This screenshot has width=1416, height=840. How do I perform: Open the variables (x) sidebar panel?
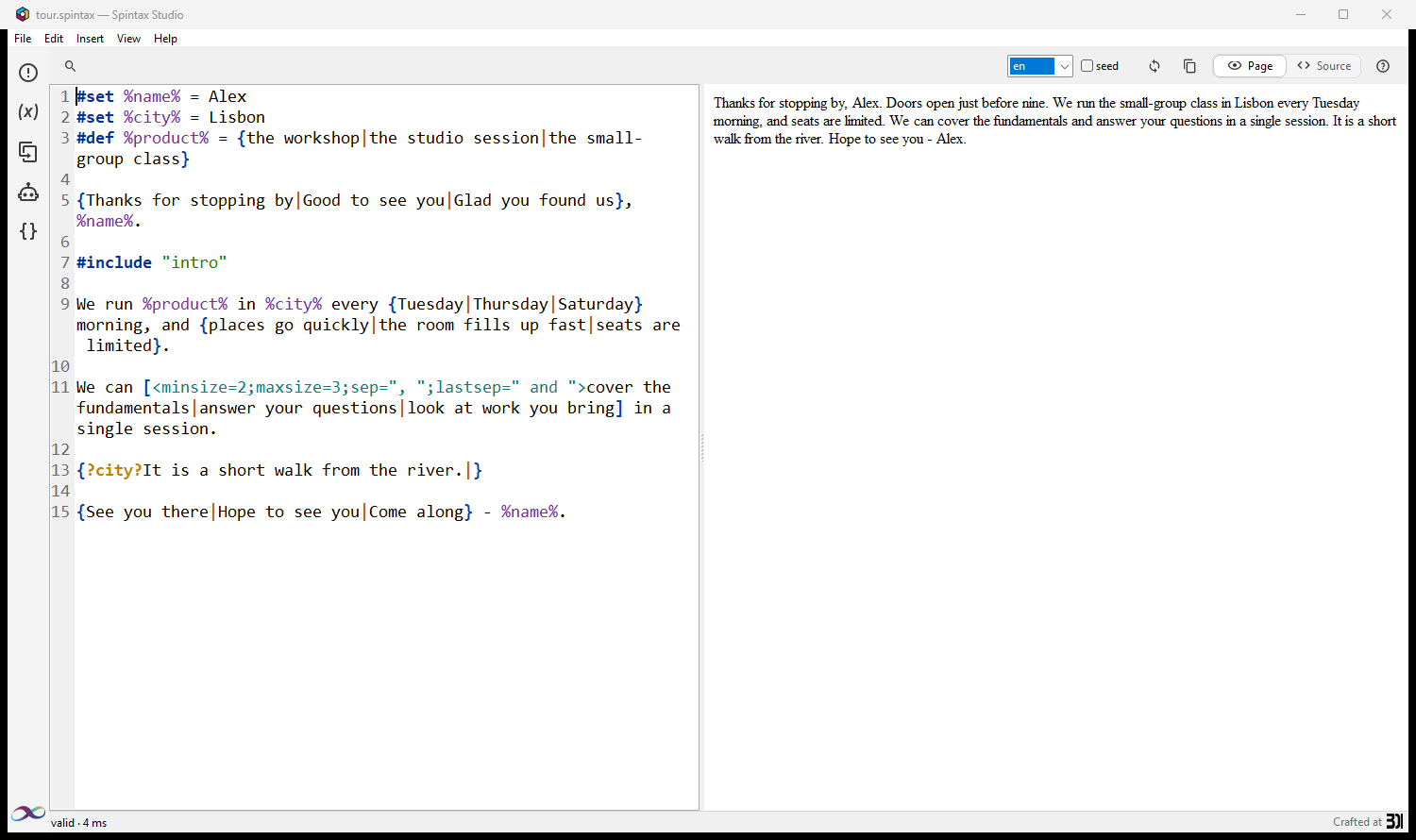click(x=28, y=111)
